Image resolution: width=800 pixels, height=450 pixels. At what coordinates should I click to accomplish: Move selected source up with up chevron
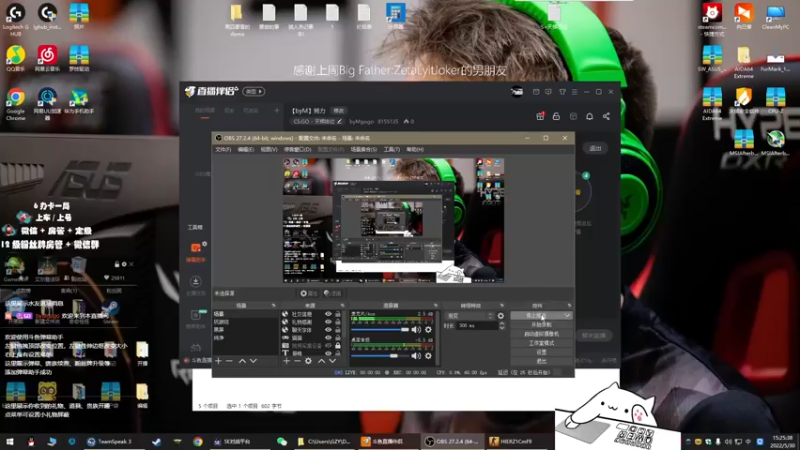tap(321, 361)
